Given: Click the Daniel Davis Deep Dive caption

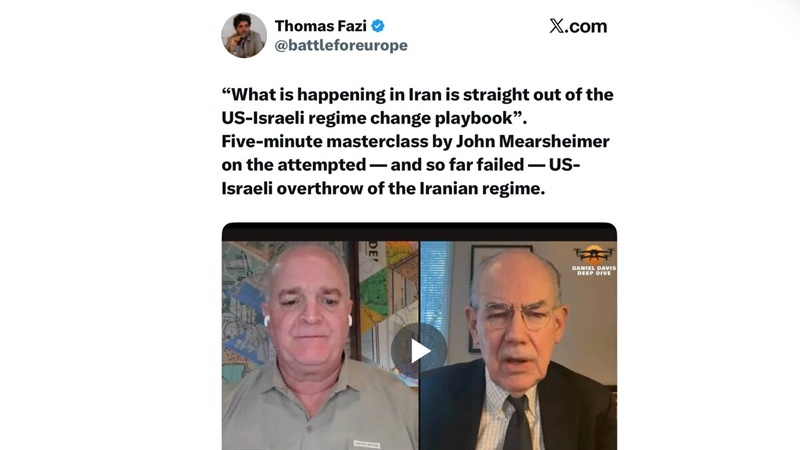Looking at the screenshot, I should click(594, 270).
